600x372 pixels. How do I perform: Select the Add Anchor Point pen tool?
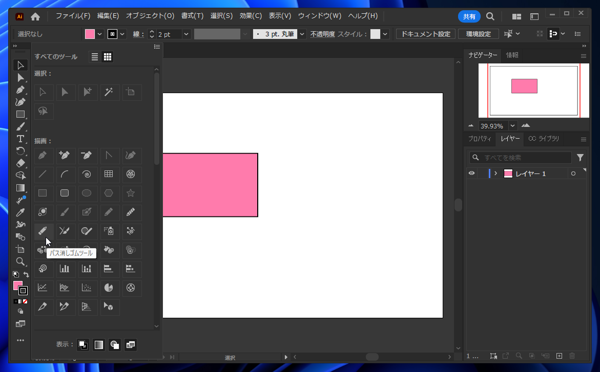tap(65, 155)
